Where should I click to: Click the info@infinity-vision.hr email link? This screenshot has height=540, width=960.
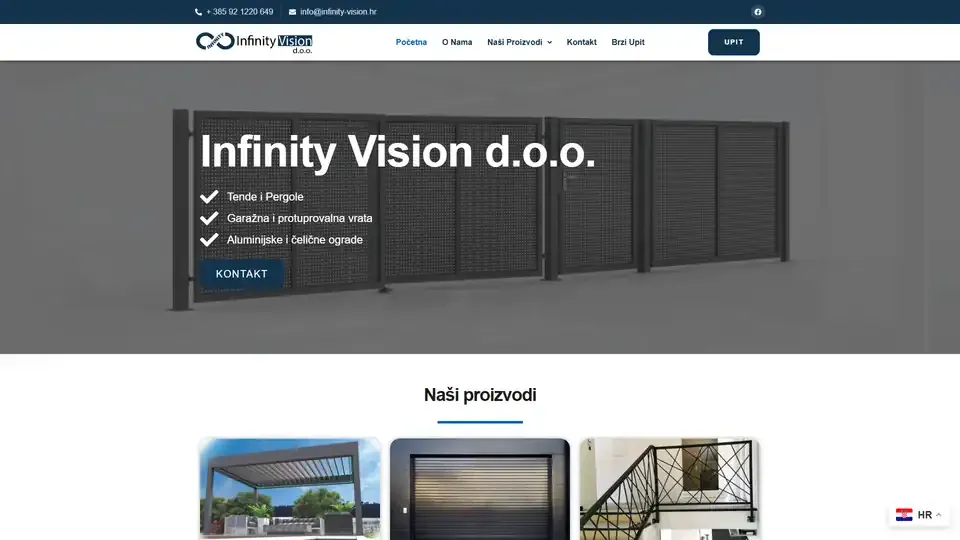pos(338,12)
